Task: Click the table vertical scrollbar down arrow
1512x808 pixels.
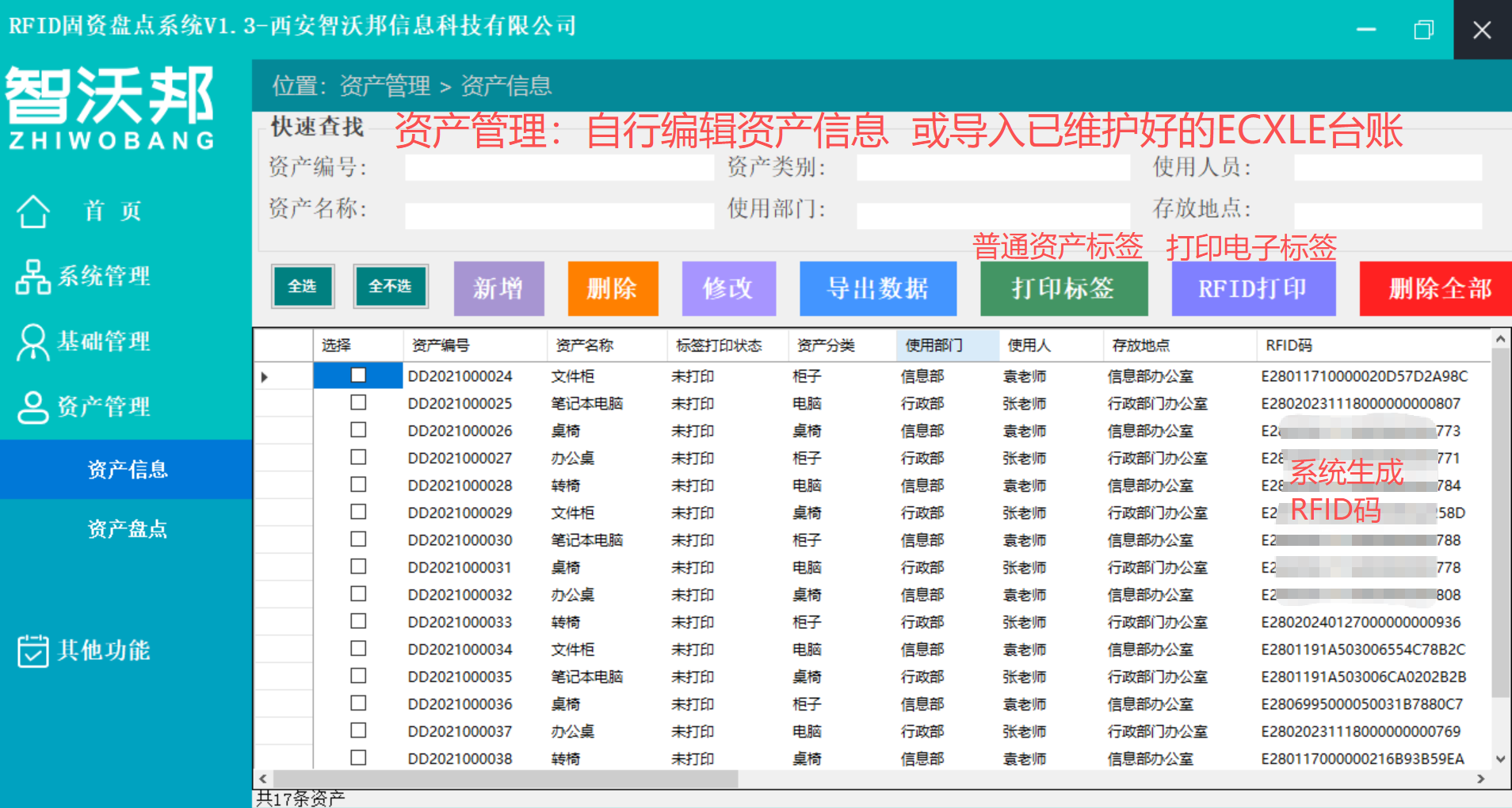Action: pos(1500,759)
